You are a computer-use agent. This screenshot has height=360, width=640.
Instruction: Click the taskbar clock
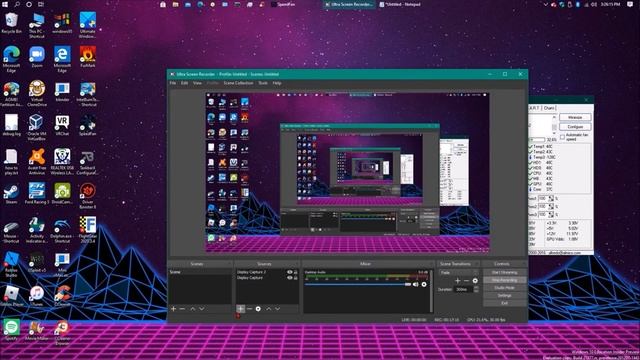(x=610, y=4)
